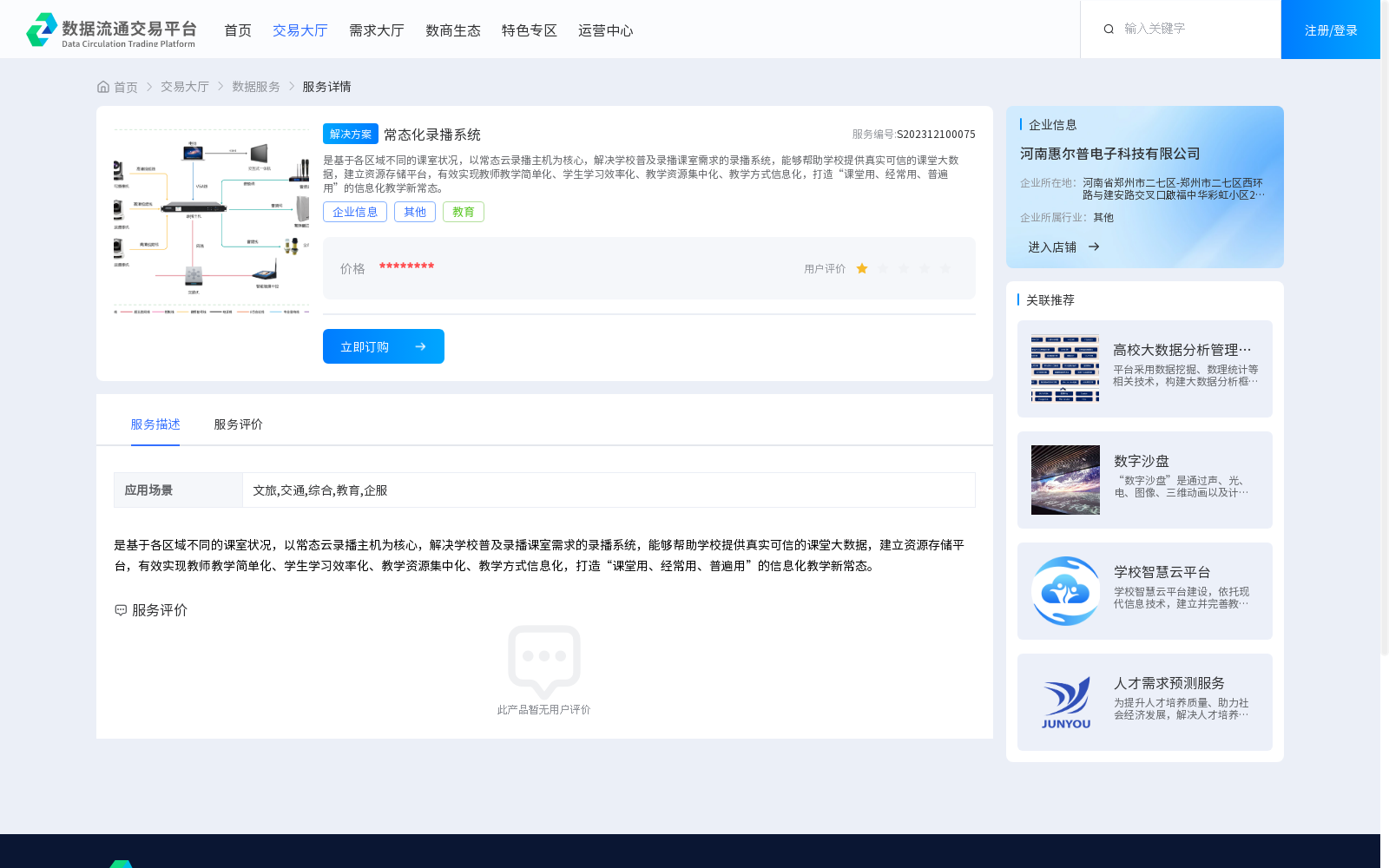Click the service number S202312100075
1389x868 pixels.
click(x=936, y=135)
